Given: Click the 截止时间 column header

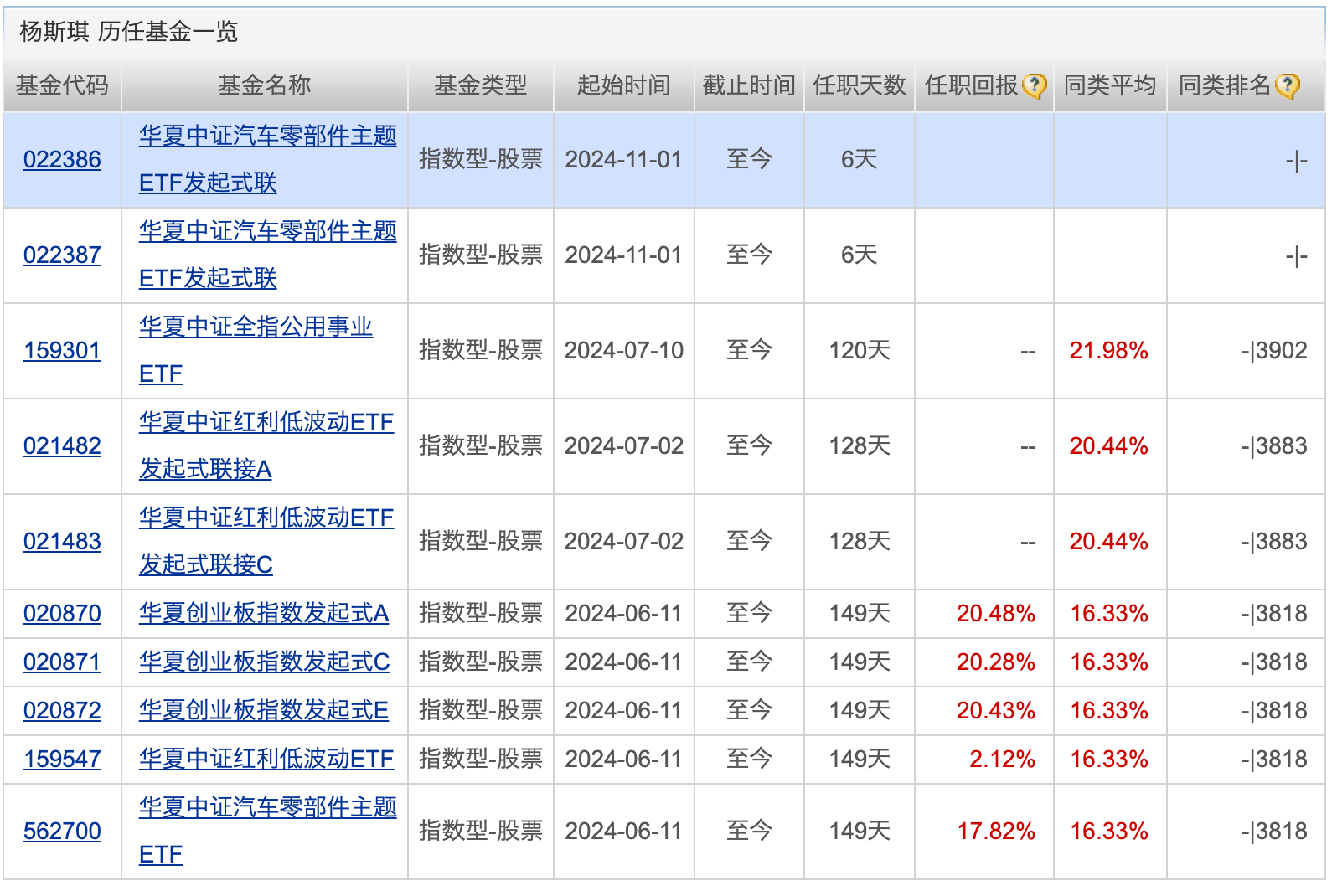Looking at the screenshot, I should pos(749,85).
